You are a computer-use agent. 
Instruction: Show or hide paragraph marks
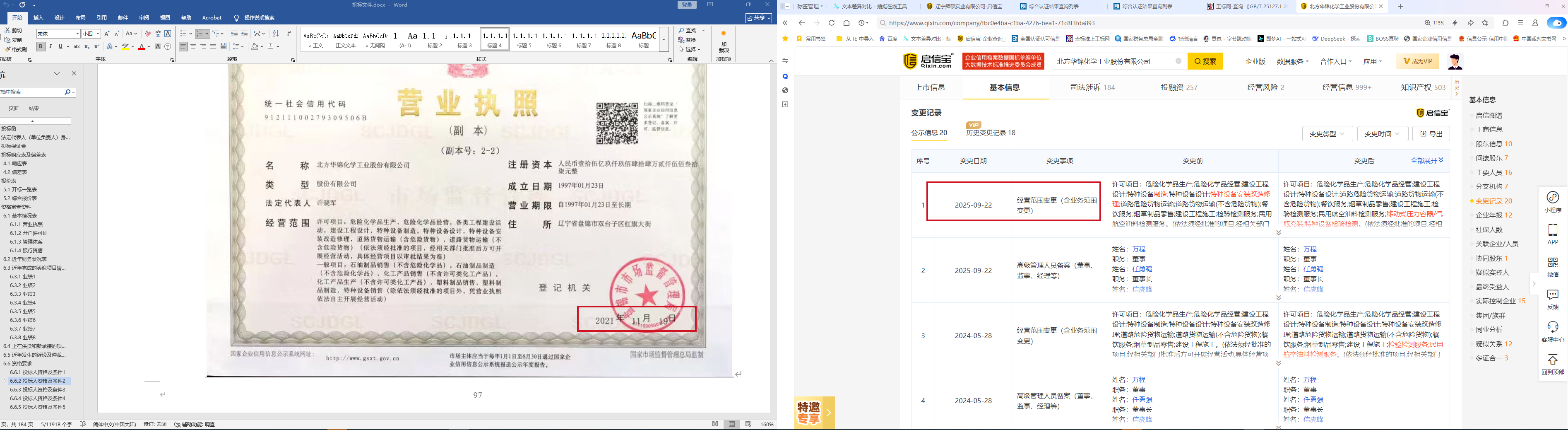point(289,34)
